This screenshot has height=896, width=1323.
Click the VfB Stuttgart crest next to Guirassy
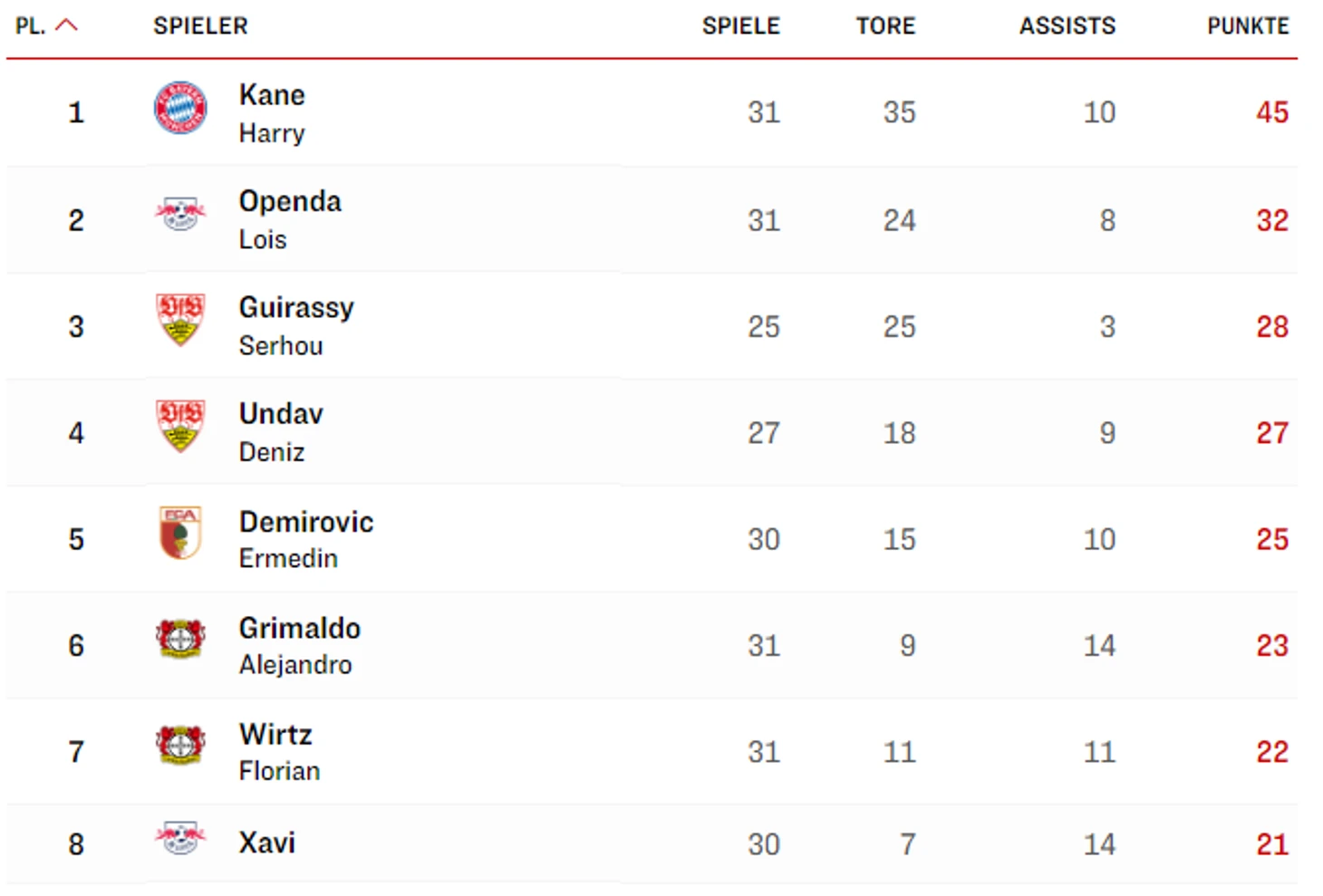click(180, 319)
